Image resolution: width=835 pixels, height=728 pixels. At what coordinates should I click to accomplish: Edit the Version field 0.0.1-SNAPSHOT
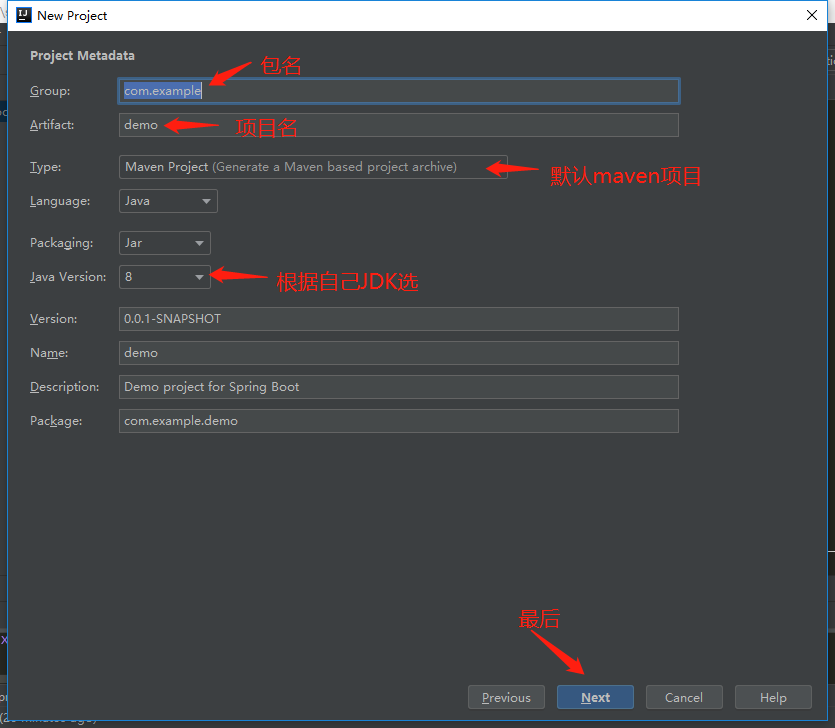[x=398, y=319]
